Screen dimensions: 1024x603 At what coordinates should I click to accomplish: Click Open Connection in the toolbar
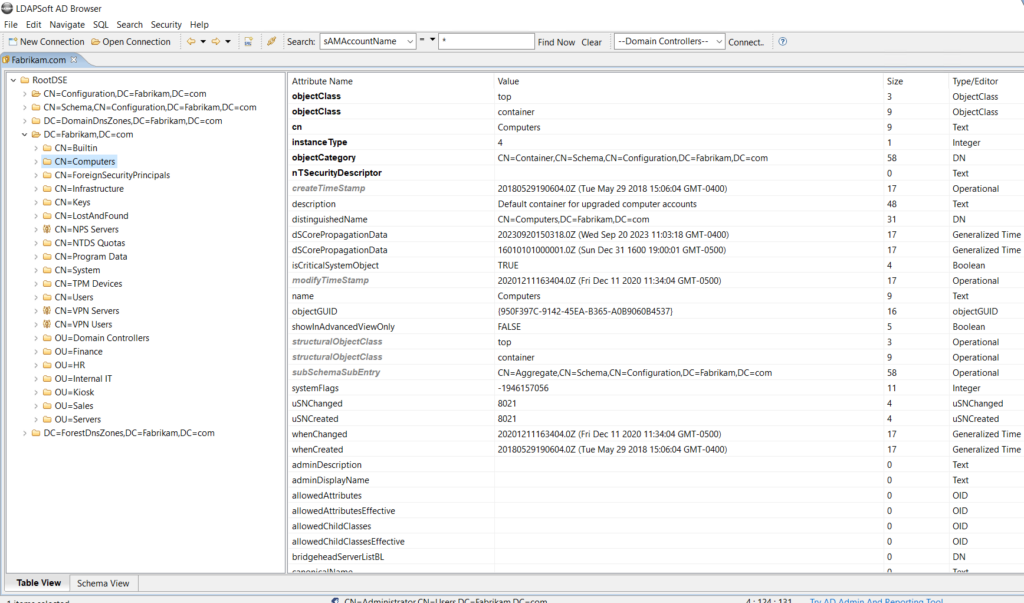[x=131, y=41]
